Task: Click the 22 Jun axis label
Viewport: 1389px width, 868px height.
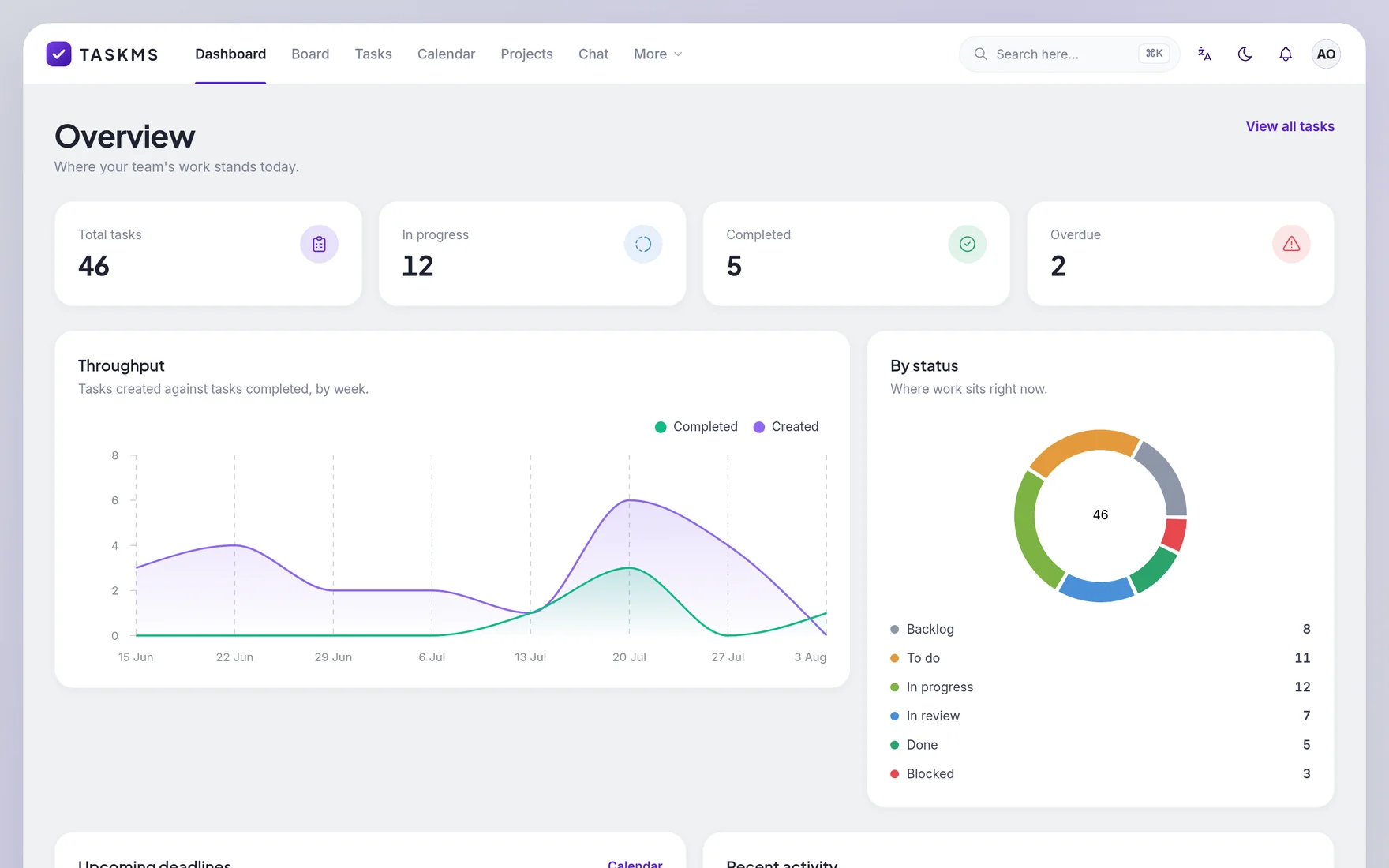Action: pyautogui.click(x=234, y=657)
